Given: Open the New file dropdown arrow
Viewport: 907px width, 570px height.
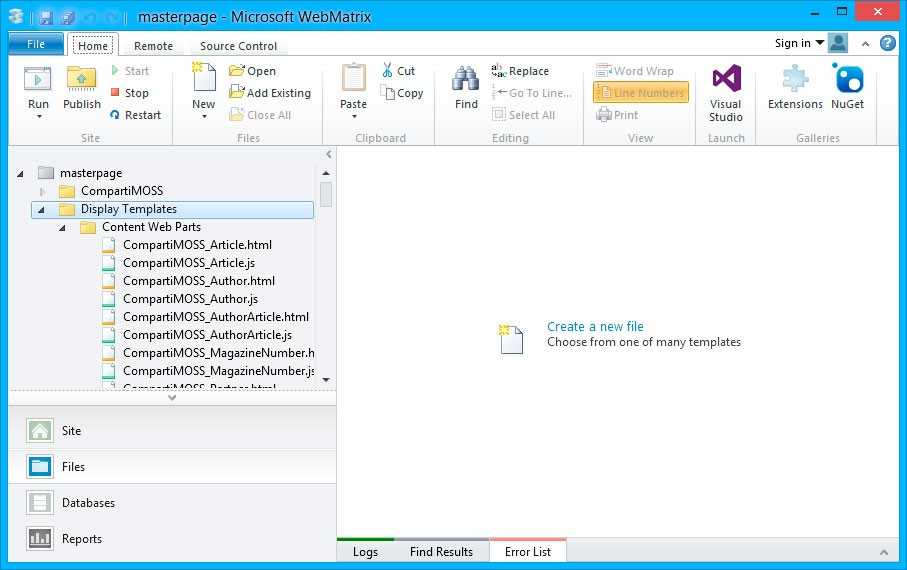Looking at the screenshot, I should pyautogui.click(x=204, y=117).
